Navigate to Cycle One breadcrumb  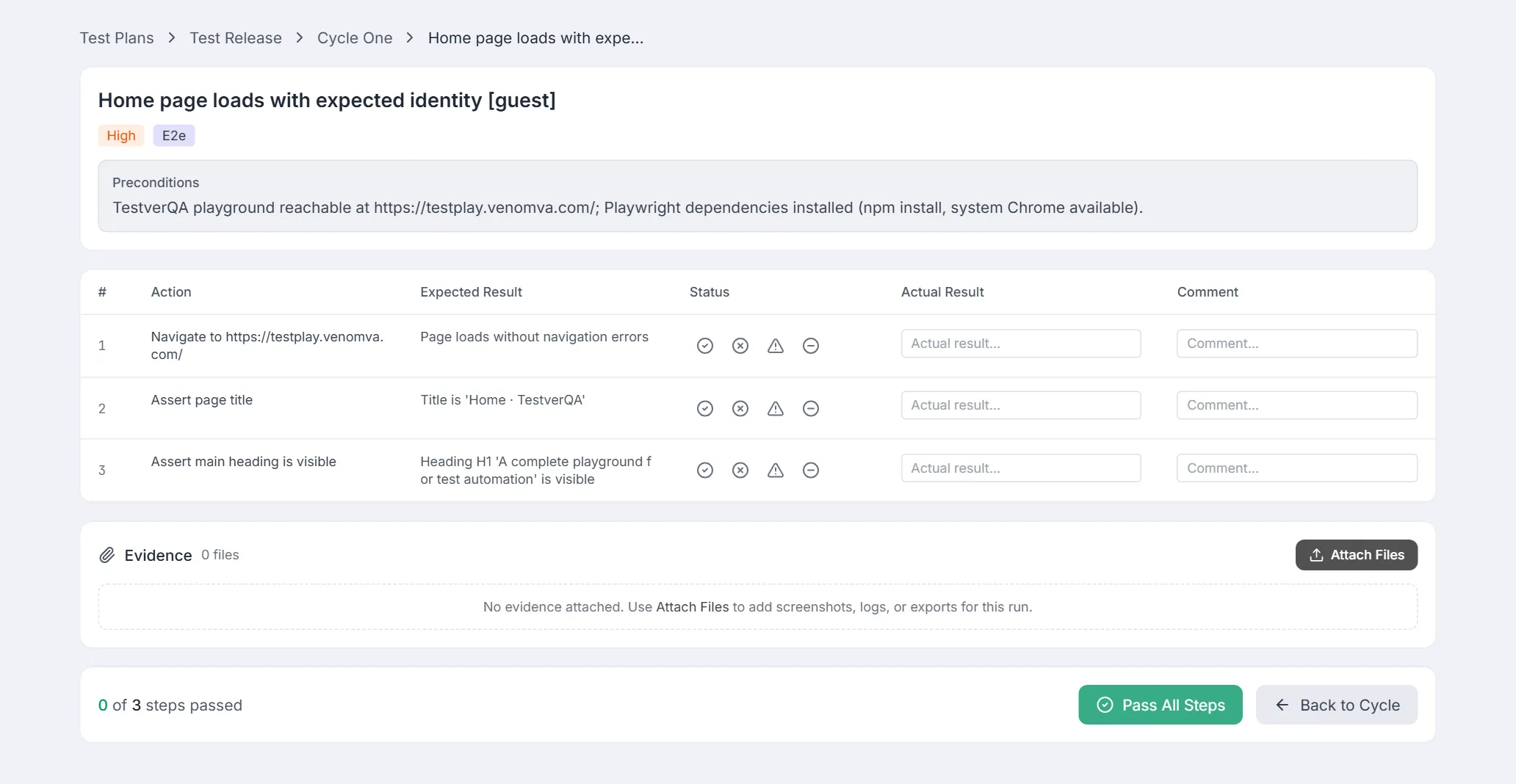point(355,38)
